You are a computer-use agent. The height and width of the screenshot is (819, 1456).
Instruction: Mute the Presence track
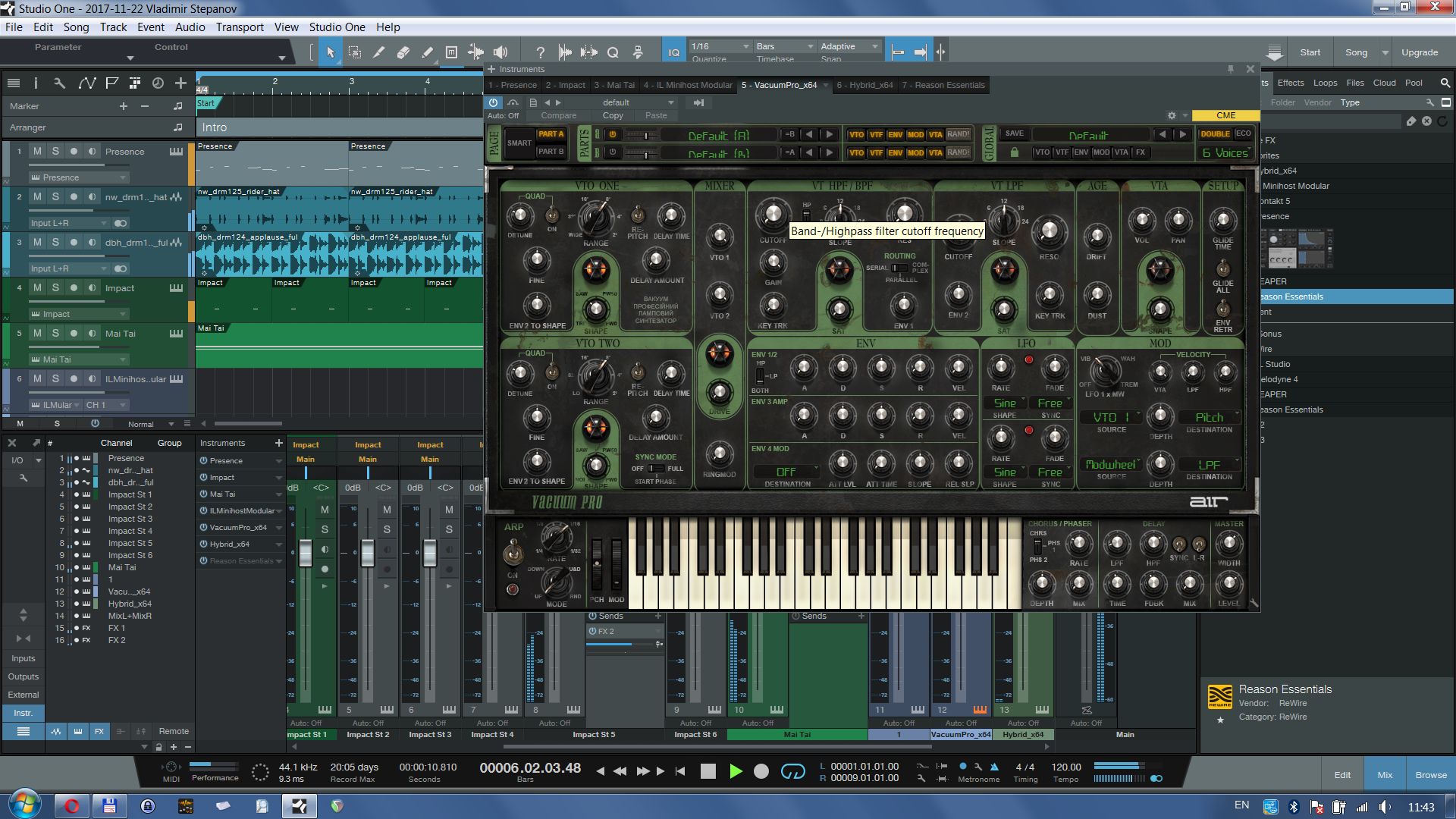tap(37, 151)
